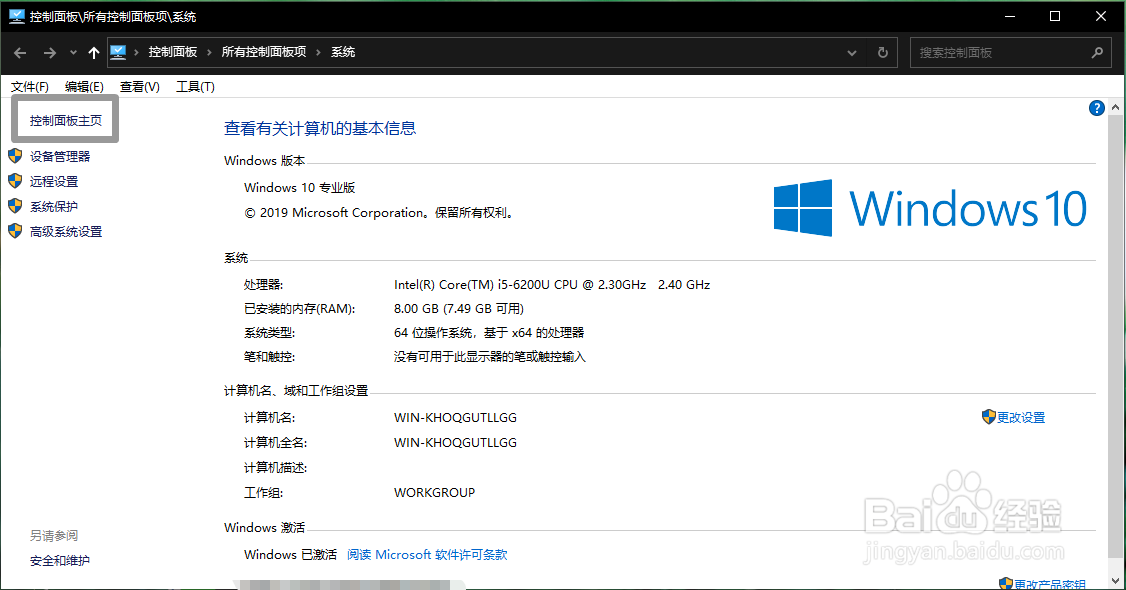
Task: Click workgroup value WORKGROUP
Action: 434,492
